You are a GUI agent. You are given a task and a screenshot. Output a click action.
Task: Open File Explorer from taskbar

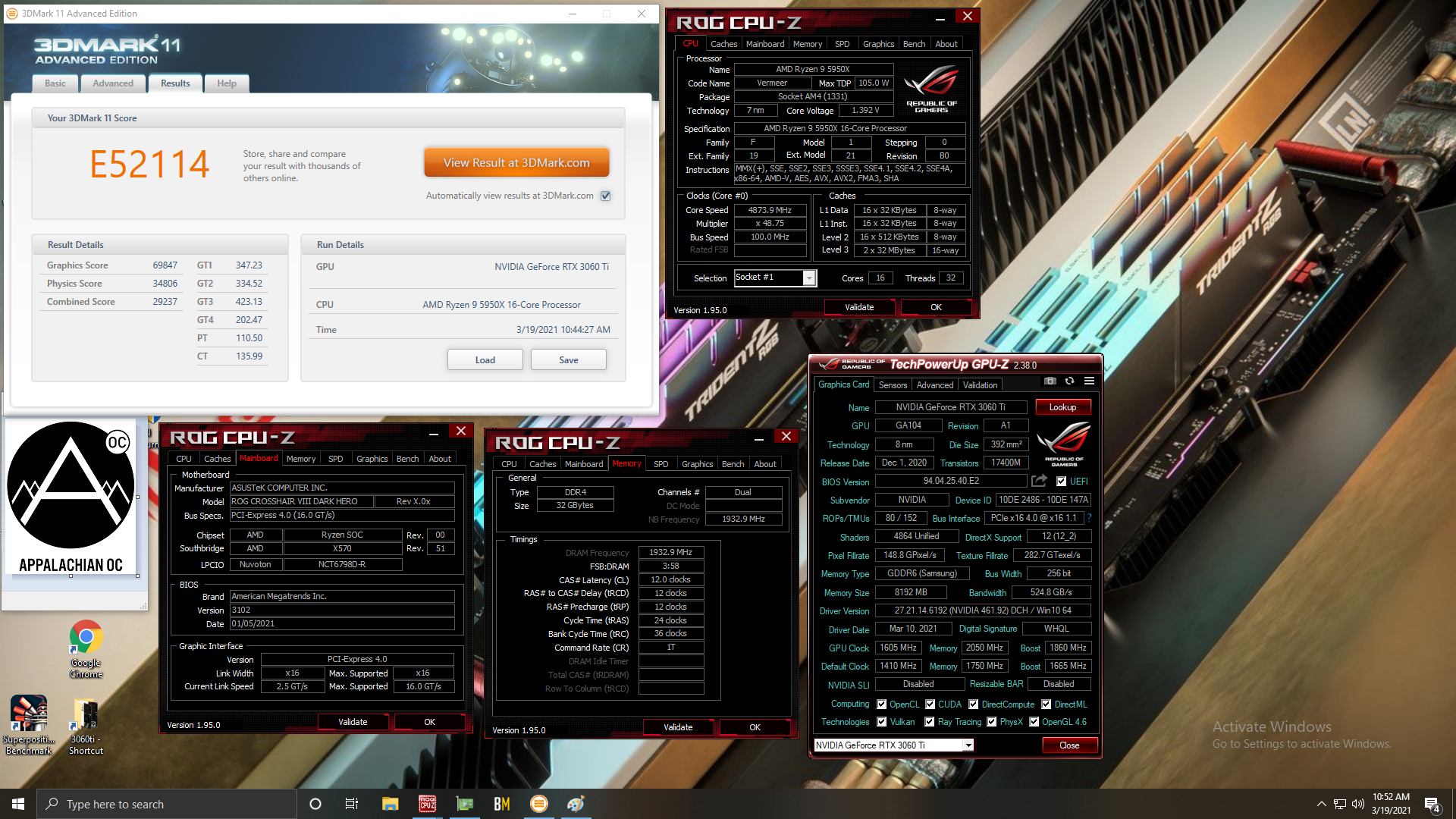pos(390,804)
